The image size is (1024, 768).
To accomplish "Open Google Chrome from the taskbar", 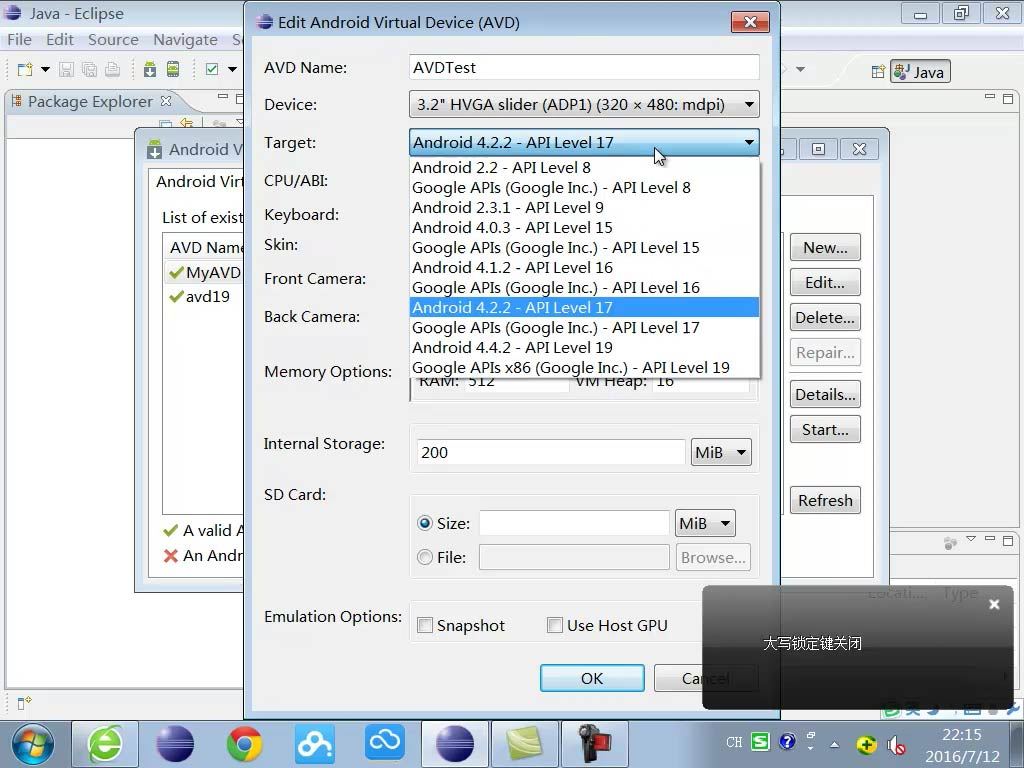I will [244, 744].
